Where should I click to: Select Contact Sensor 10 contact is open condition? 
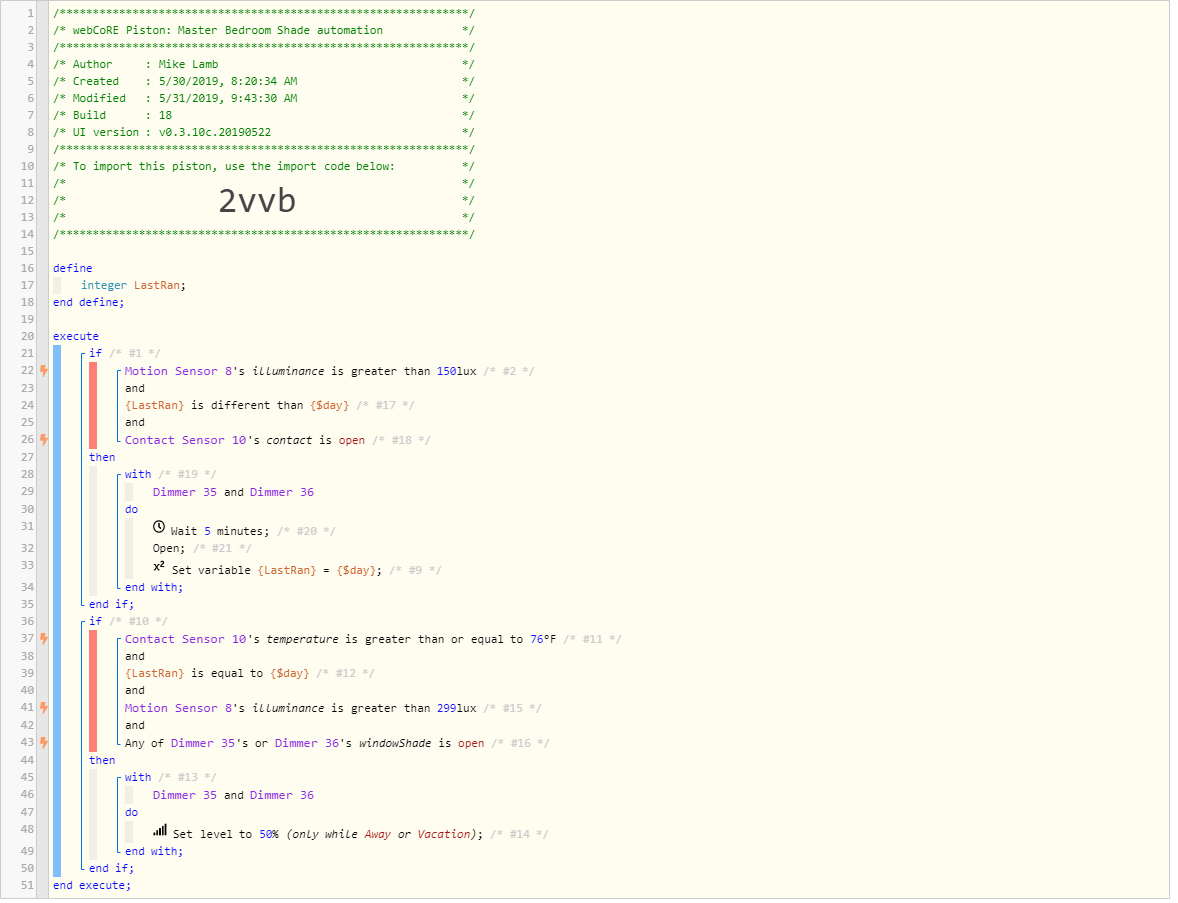pos(245,442)
